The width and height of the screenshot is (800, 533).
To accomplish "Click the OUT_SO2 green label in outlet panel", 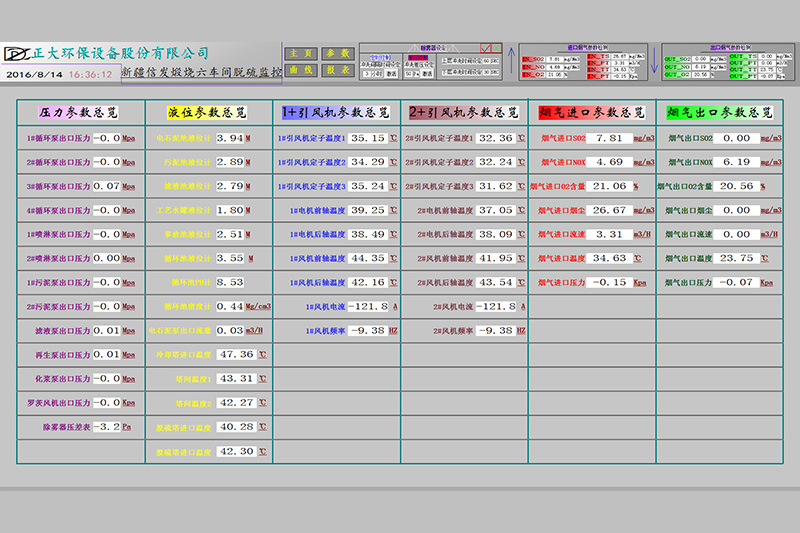I will pos(677,59).
